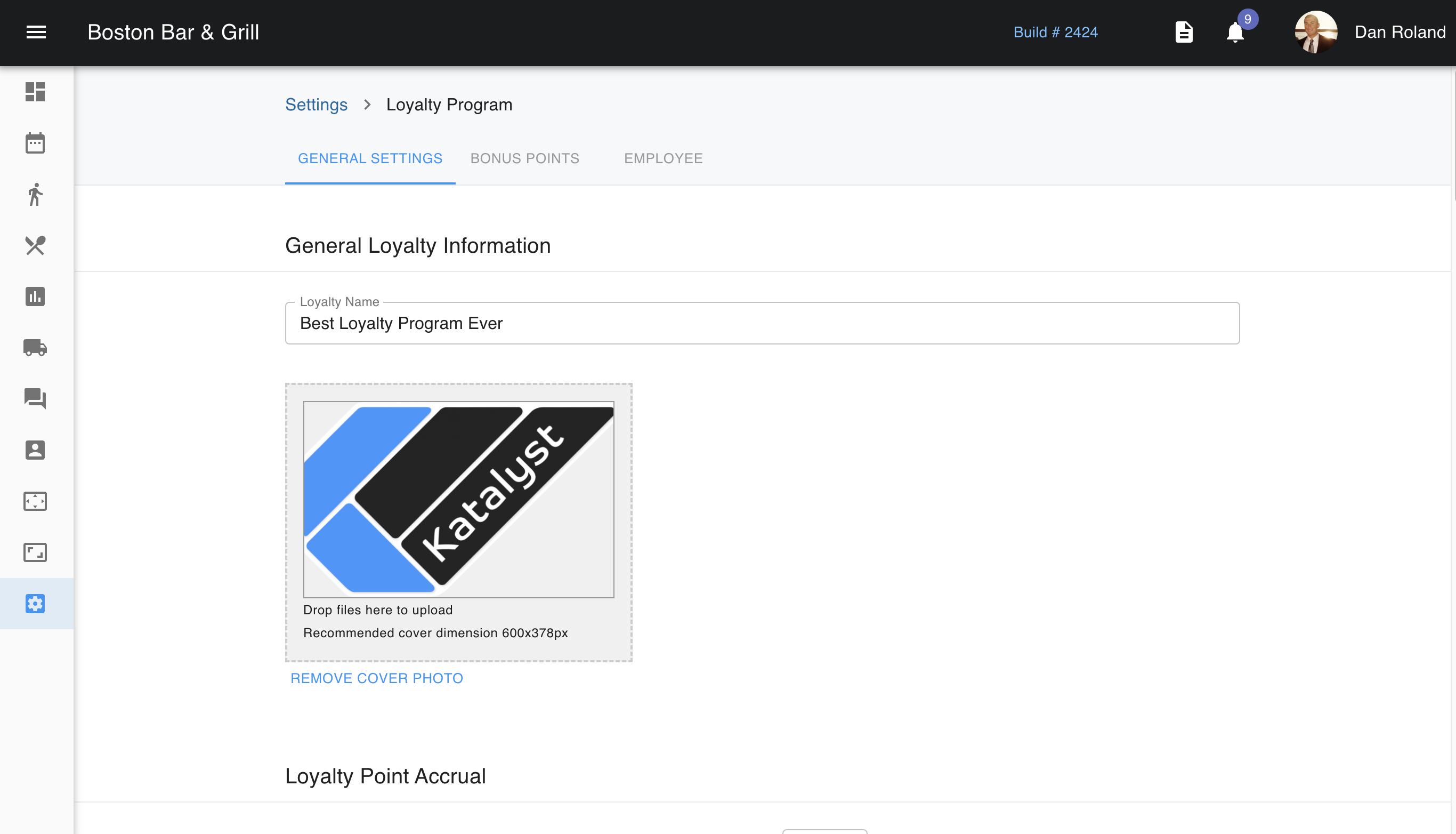Open the hamburger navigation menu

click(x=36, y=32)
